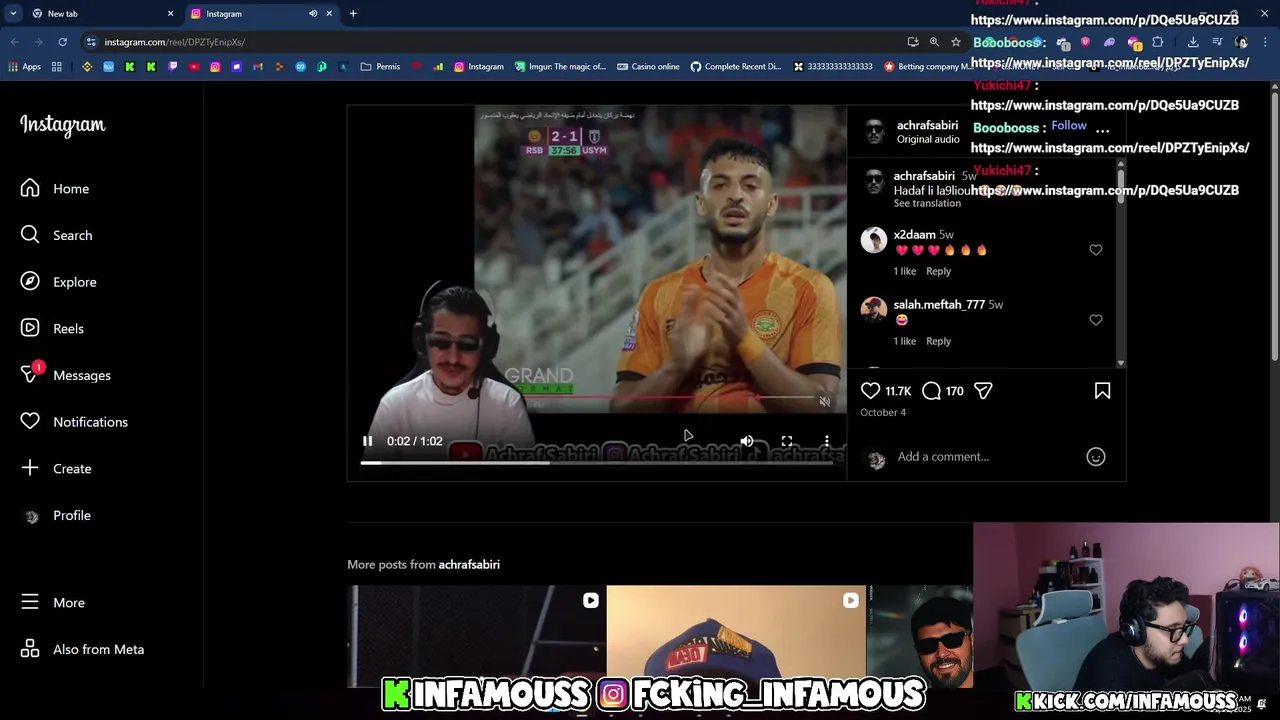The width and height of the screenshot is (1280, 720).
Task: Pause the reel video
Action: pos(367,441)
